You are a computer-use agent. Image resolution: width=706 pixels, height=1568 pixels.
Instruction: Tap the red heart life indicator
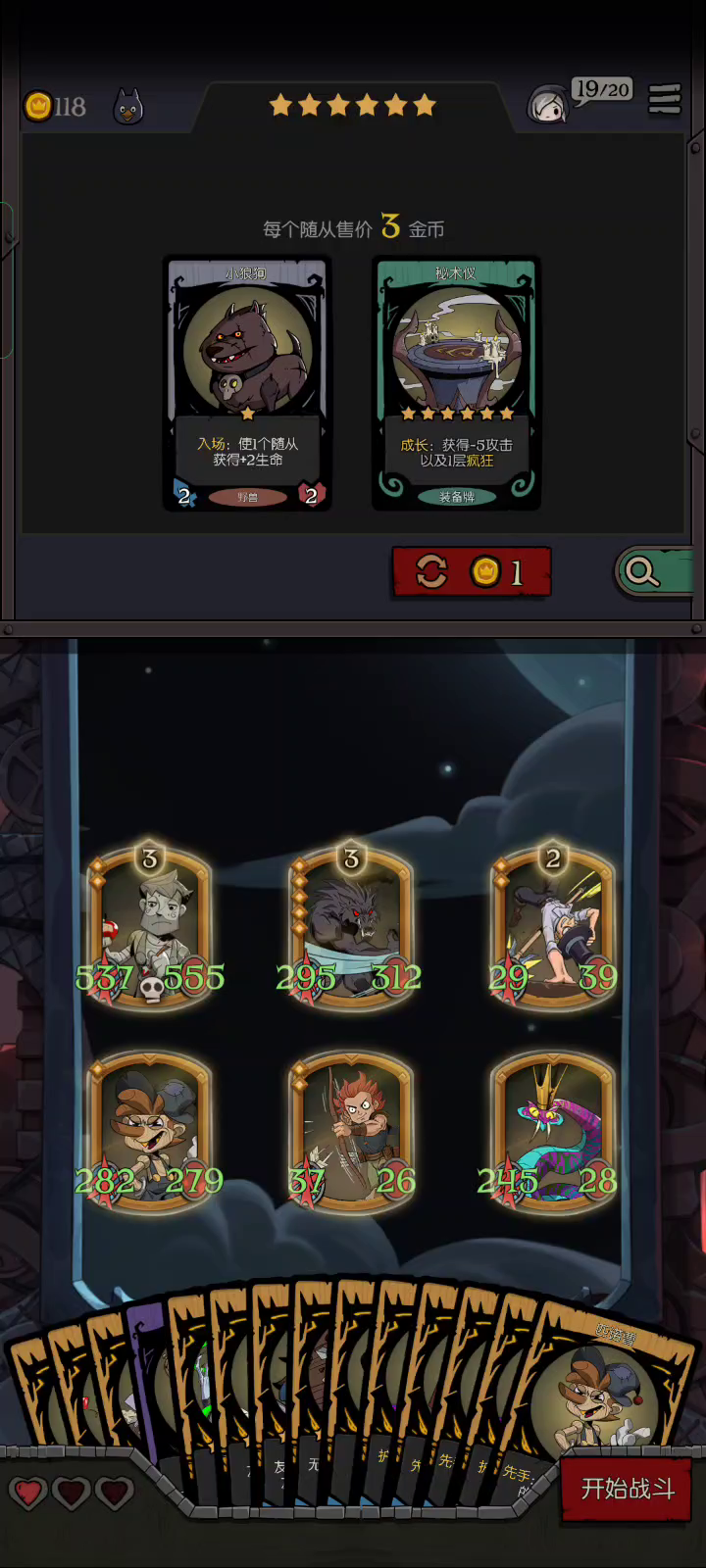click(28, 1493)
